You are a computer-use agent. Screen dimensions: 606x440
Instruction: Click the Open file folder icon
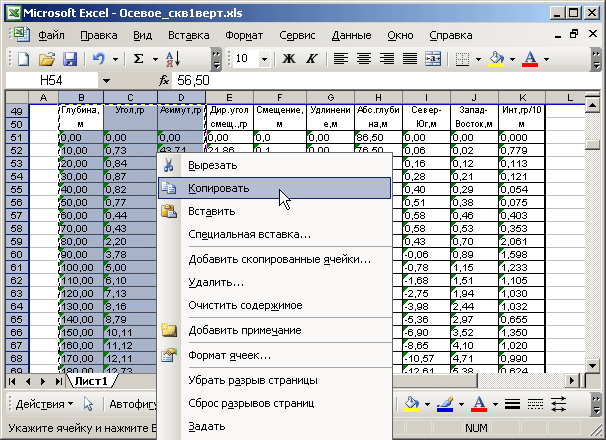45,60
